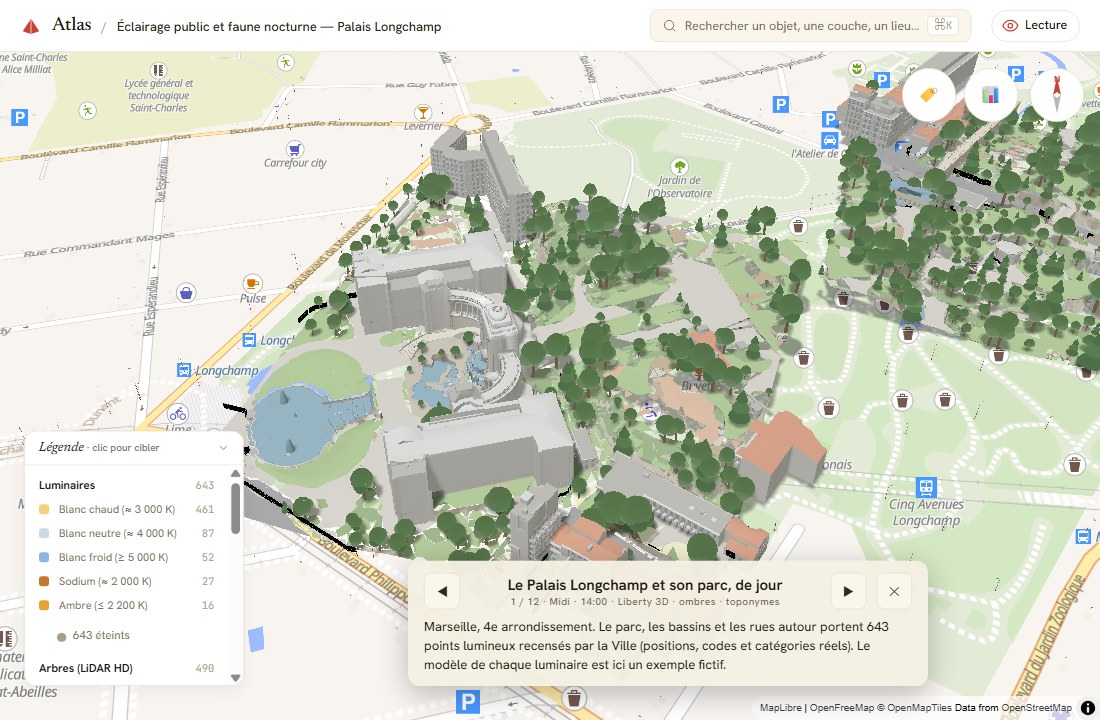The image size is (1100, 720).
Task: Open the MapLibre attribution link
Action: [781, 707]
